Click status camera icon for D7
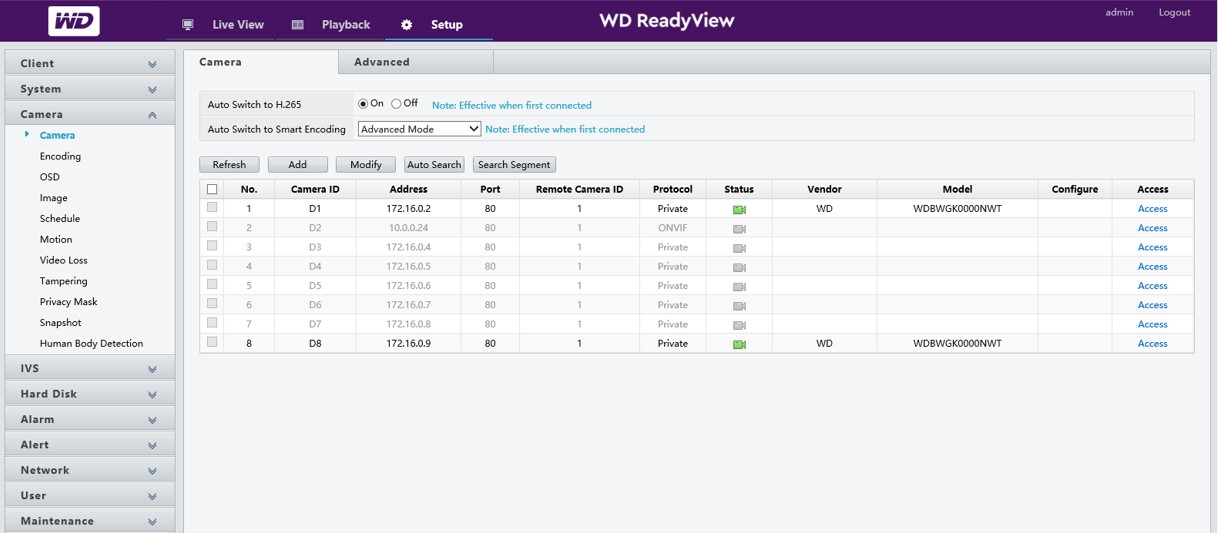The width and height of the screenshot is (1218, 533). [x=739, y=325]
